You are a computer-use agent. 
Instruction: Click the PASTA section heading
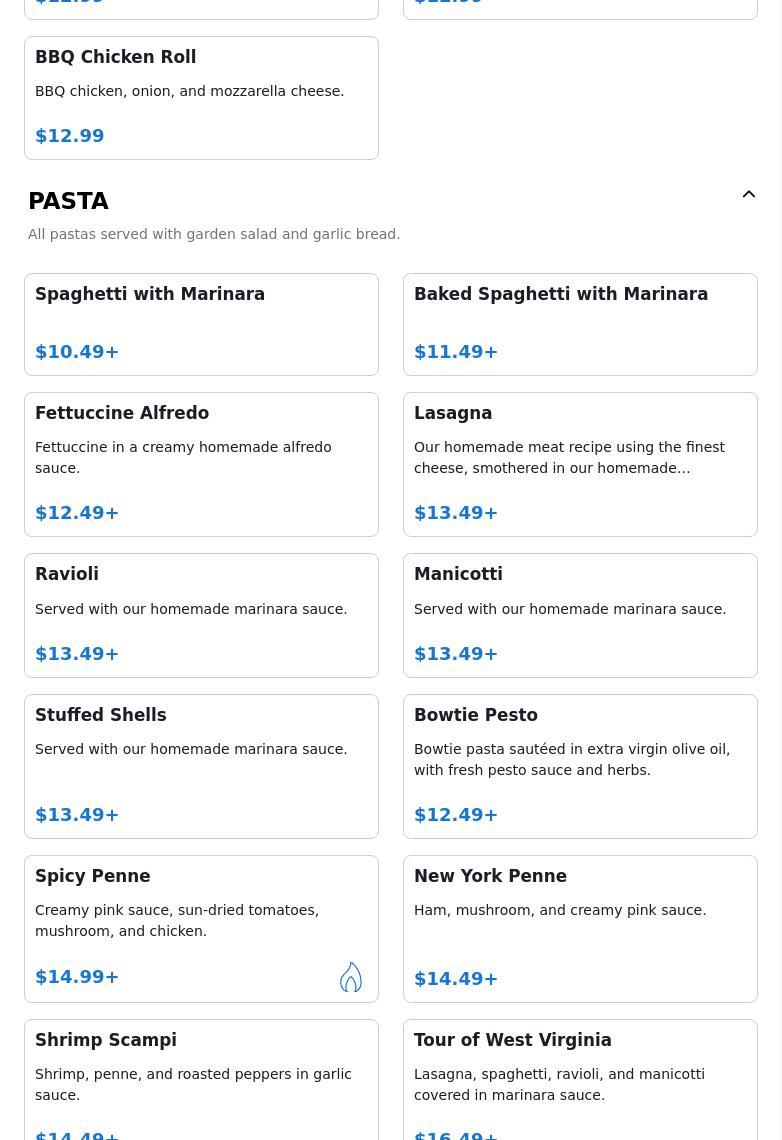(x=68, y=201)
